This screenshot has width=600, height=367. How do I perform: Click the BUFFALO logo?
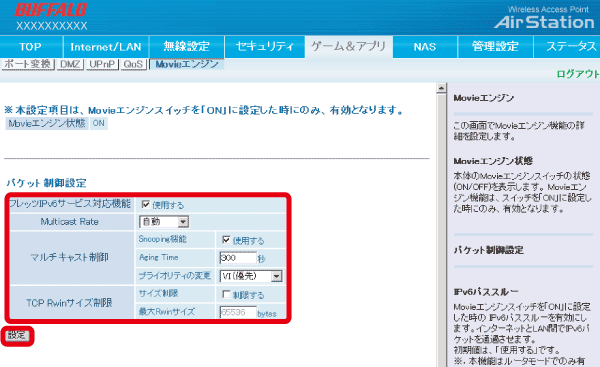coord(51,10)
